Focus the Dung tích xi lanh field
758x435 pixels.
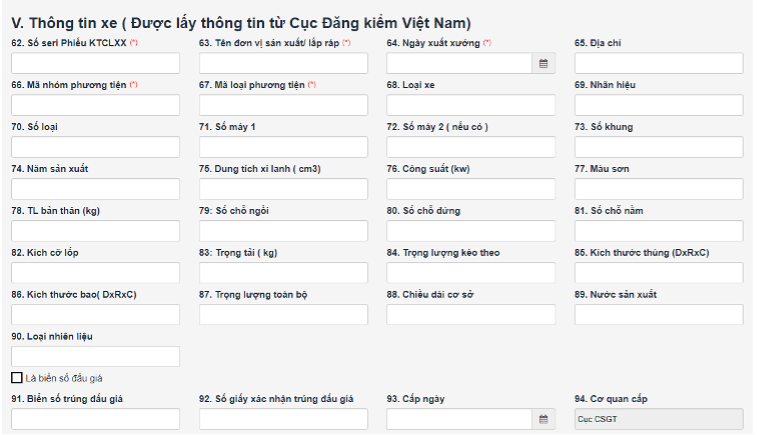283,189
